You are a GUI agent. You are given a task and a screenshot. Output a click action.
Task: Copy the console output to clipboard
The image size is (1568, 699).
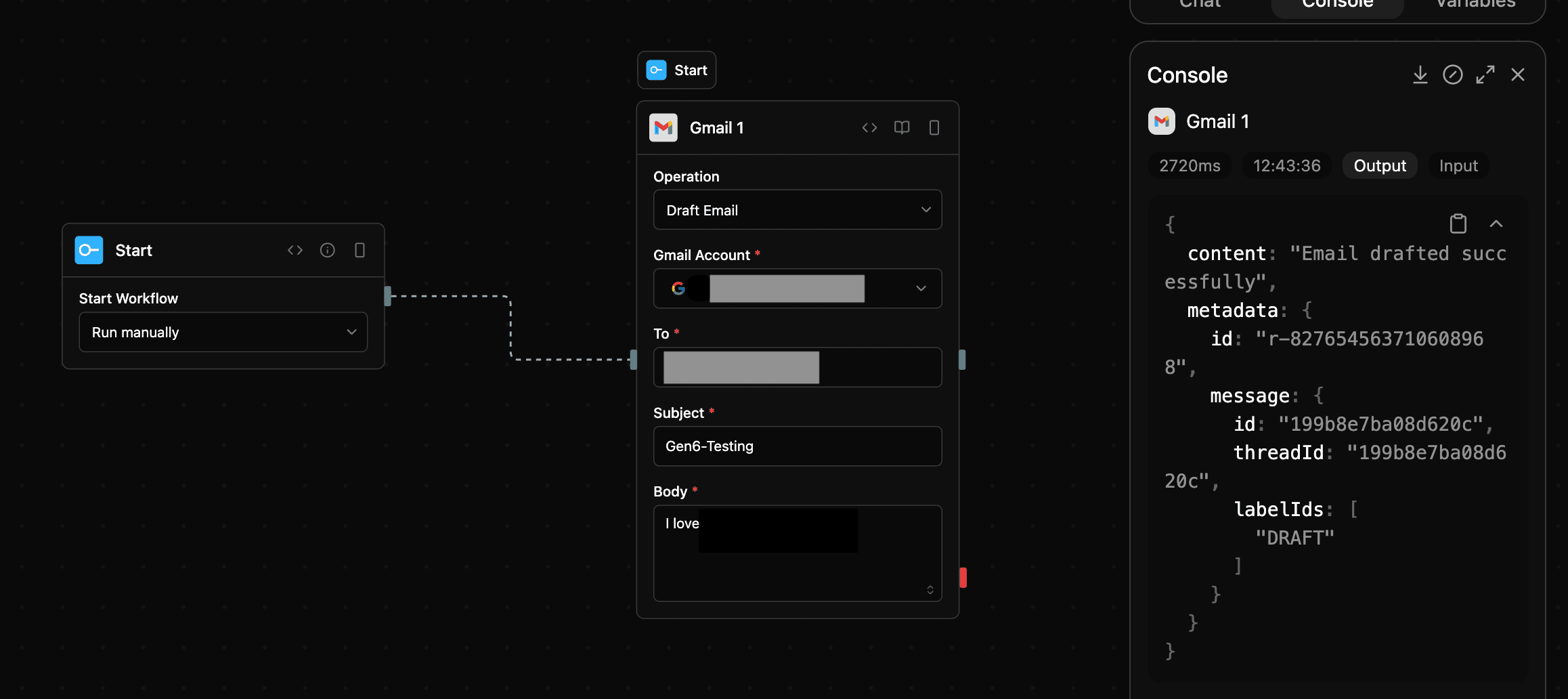(x=1458, y=224)
